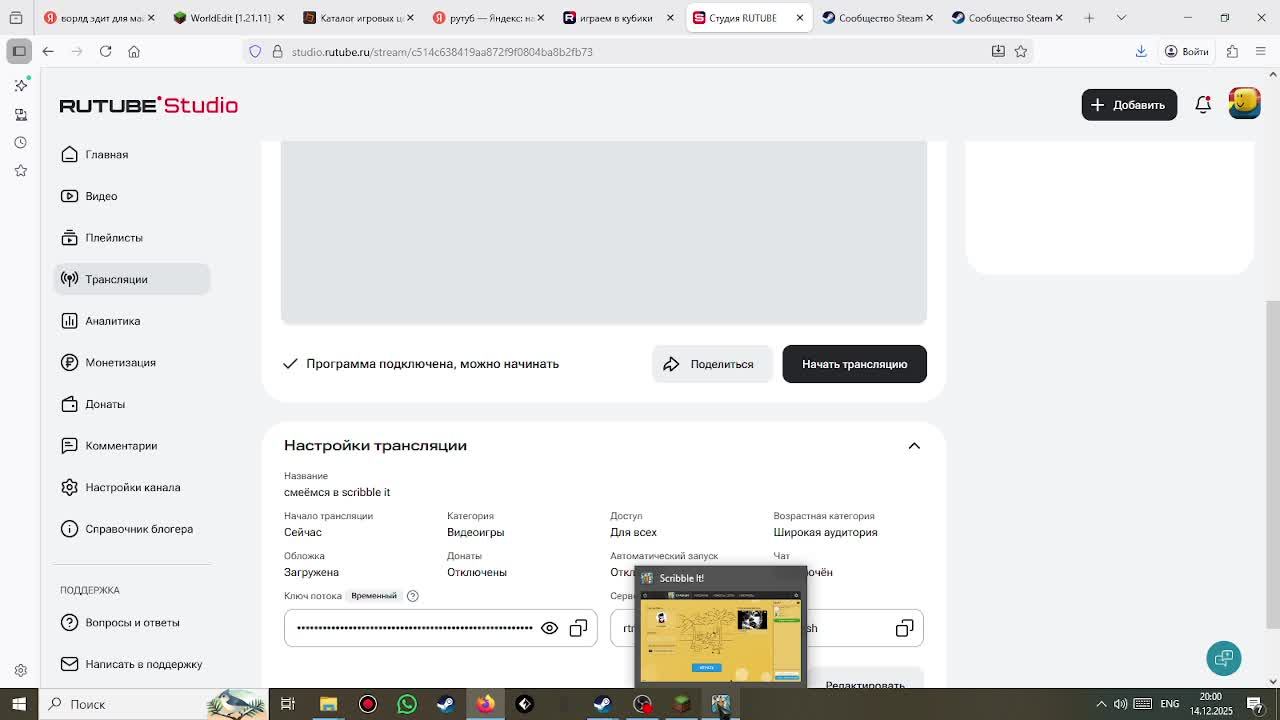The image size is (1280, 720).
Task: Open Minecraft from the taskbar
Action: tap(681, 704)
